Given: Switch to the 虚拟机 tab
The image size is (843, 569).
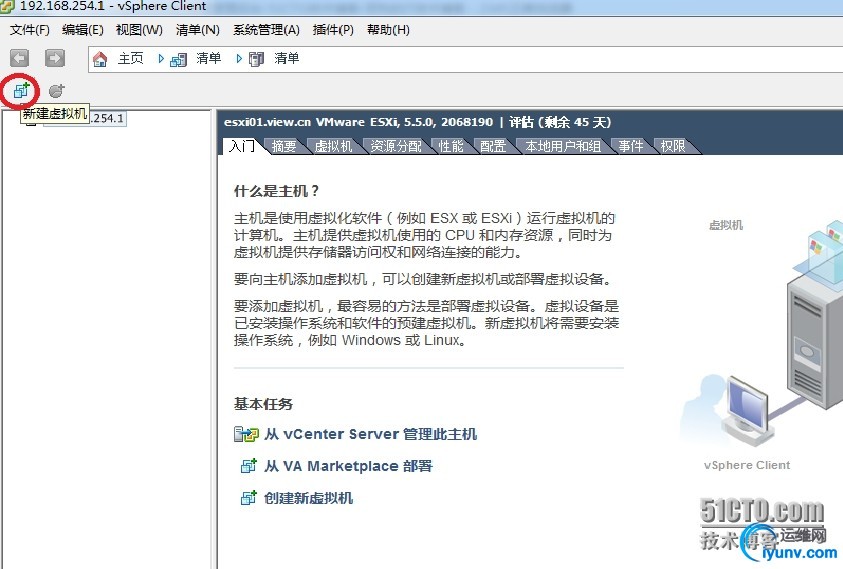Looking at the screenshot, I should 333,146.
